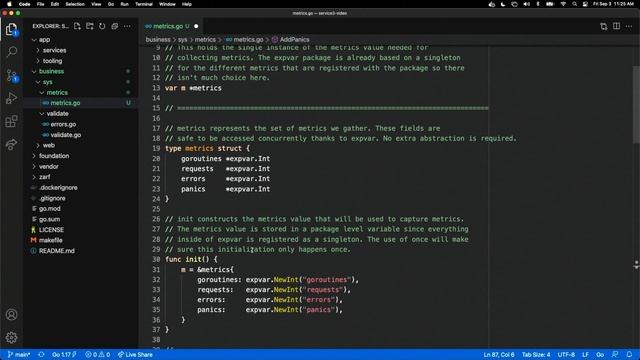Click the Go 1.17 version status item
The height and width of the screenshot is (360, 640).
point(64,354)
